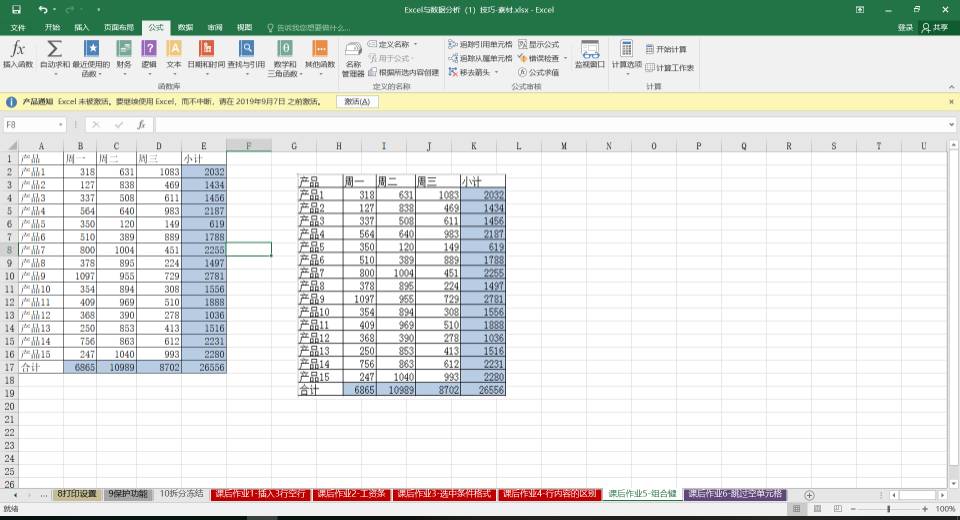Click the Share (共享) button
960x520 pixels.
click(935, 28)
